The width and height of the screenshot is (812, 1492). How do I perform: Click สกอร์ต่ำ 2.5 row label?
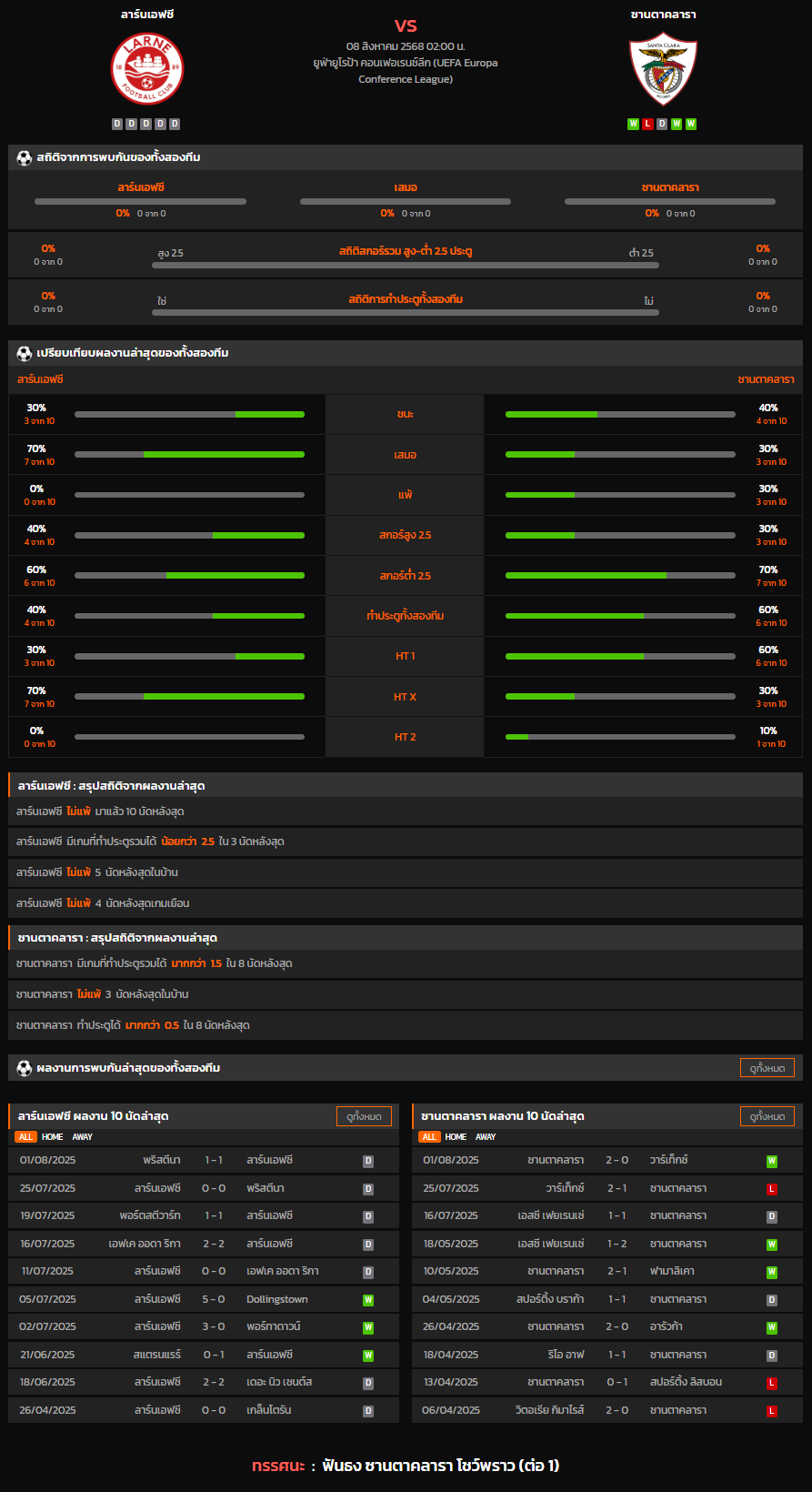pyautogui.click(x=406, y=576)
